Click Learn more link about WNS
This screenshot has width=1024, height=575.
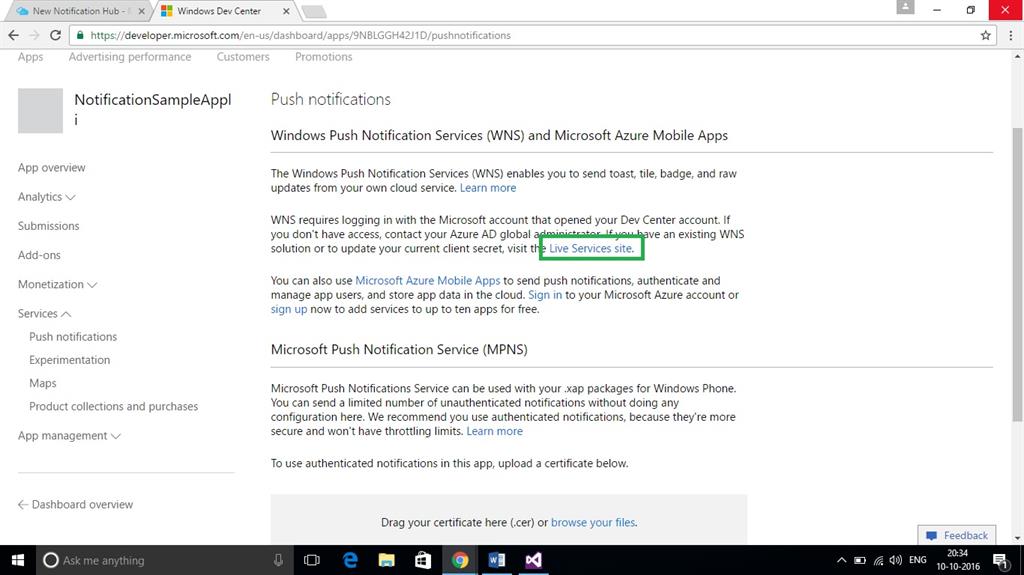[x=488, y=188]
